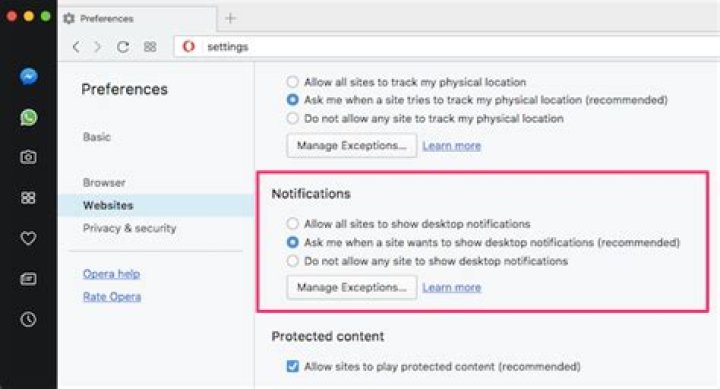Go forward with the toolbar forward arrow
Viewport: 720px width, 389px height.
[x=97, y=47]
